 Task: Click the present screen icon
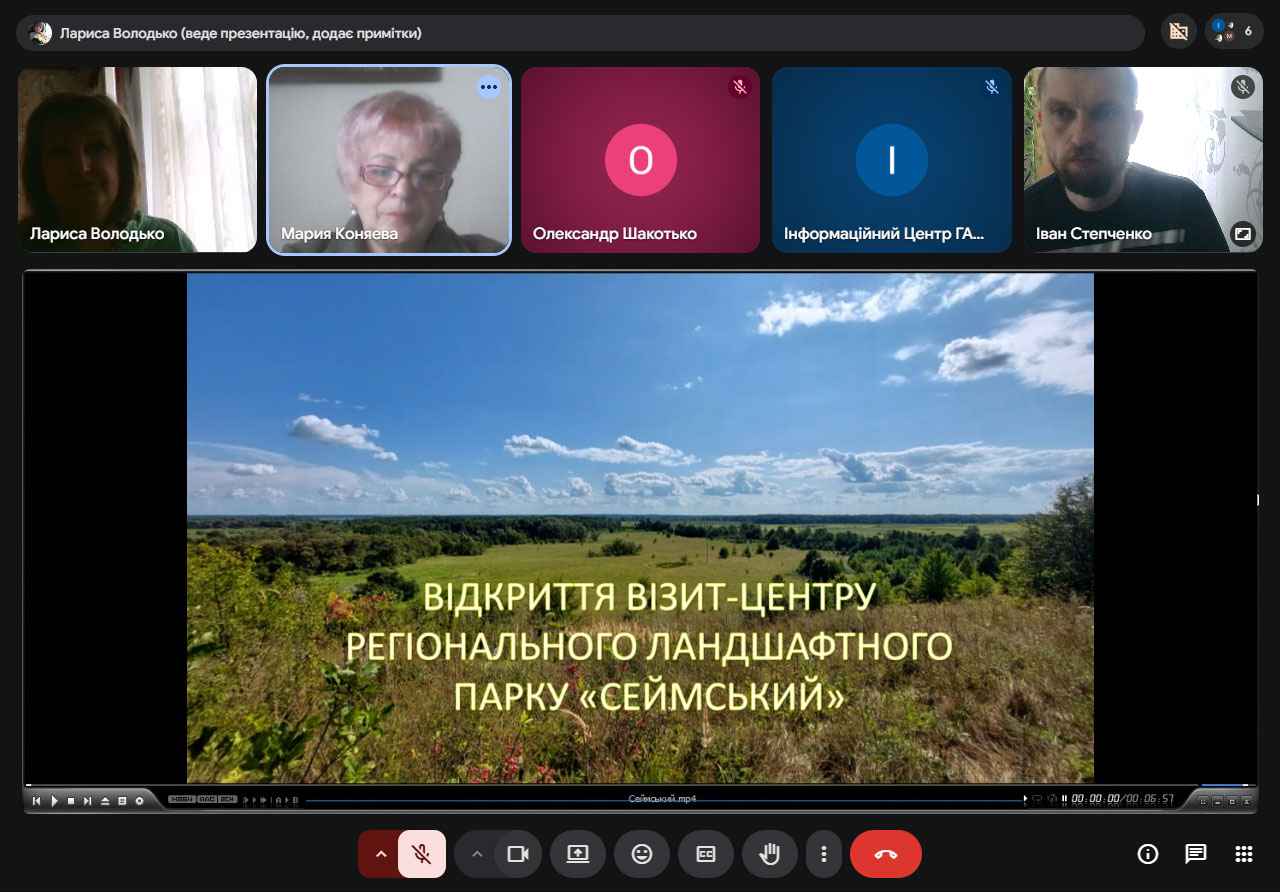tap(578, 854)
